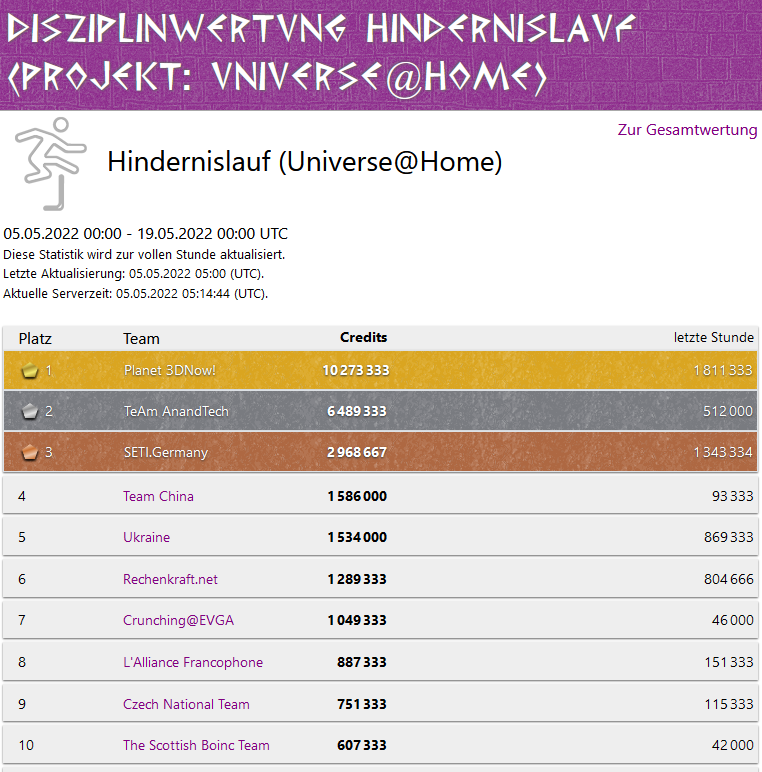This screenshot has width=762, height=772.
Task: Click the date range 05.05.2022 - 19.05.2022 text
Action: 145,233
